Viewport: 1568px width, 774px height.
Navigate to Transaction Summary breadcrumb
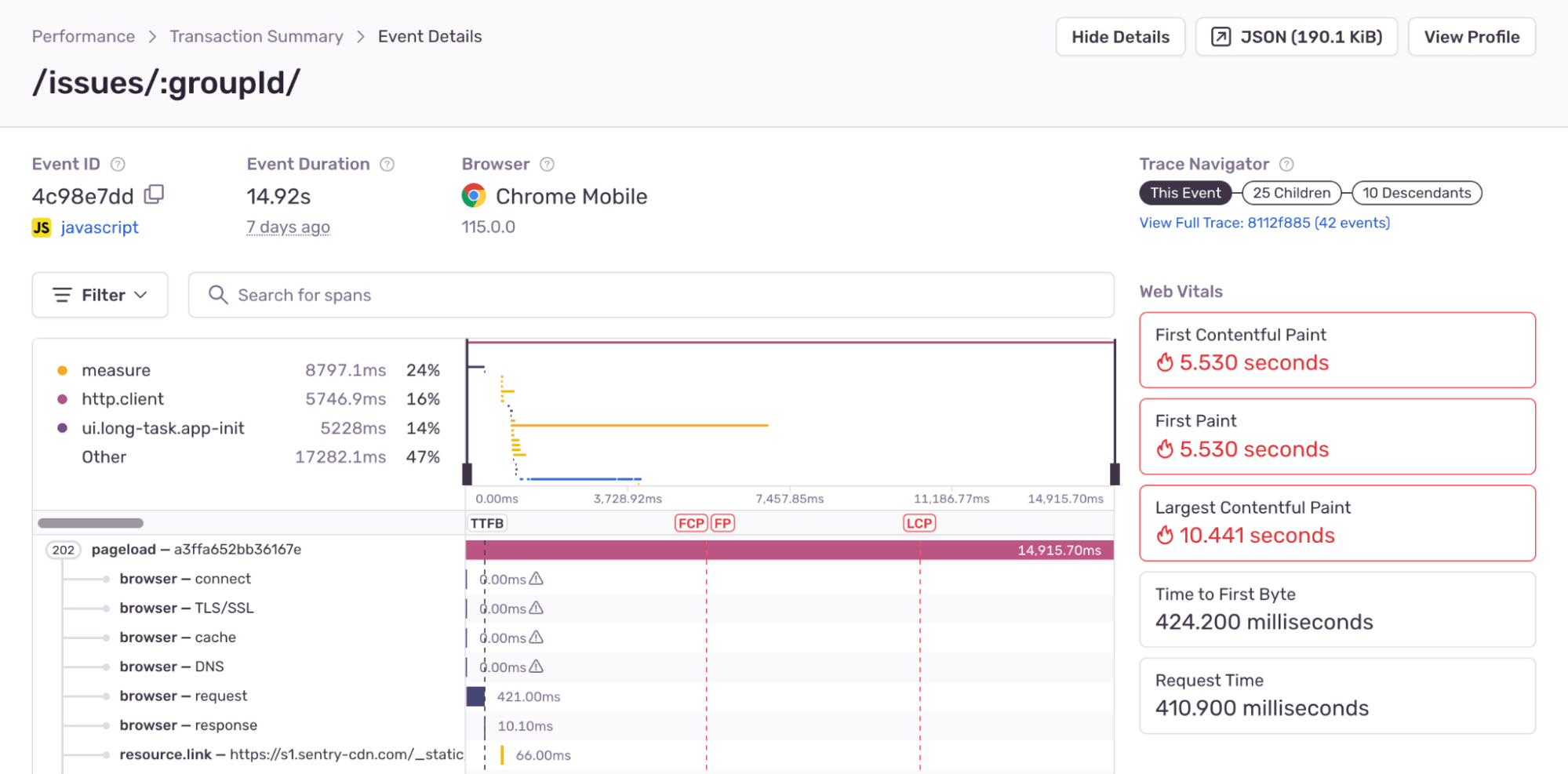click(256, 37)
